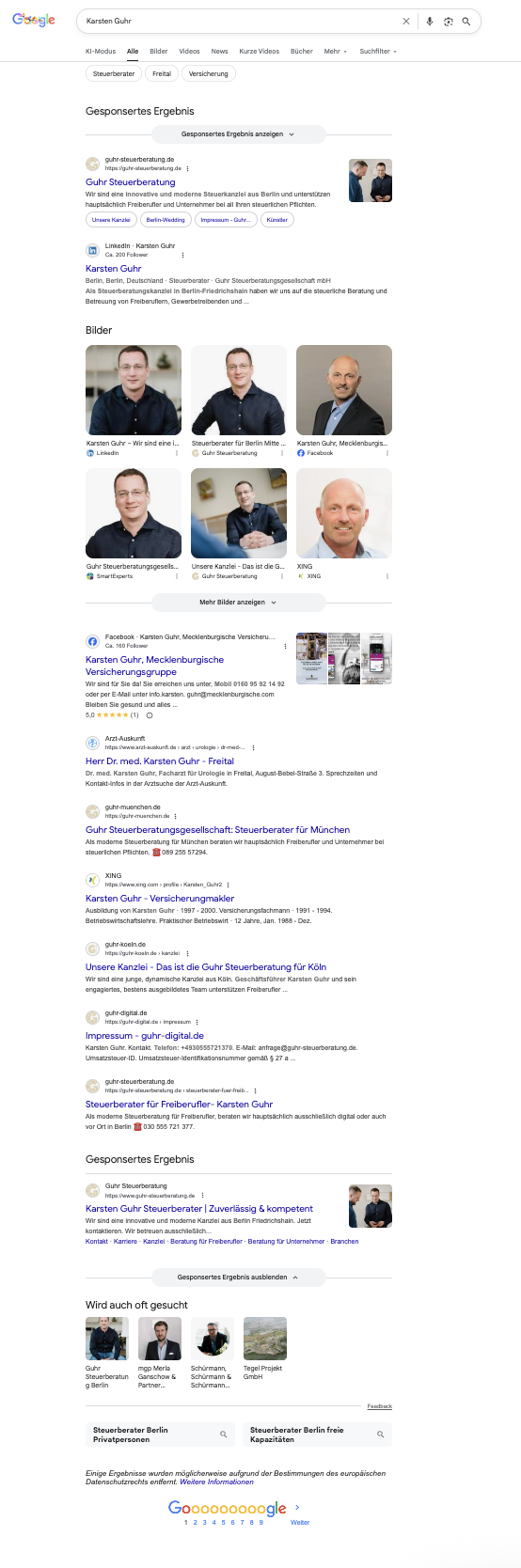
Task: Open 'Herr Dr. med. Karsten Guhr - Freital' link
Action: 160,761
